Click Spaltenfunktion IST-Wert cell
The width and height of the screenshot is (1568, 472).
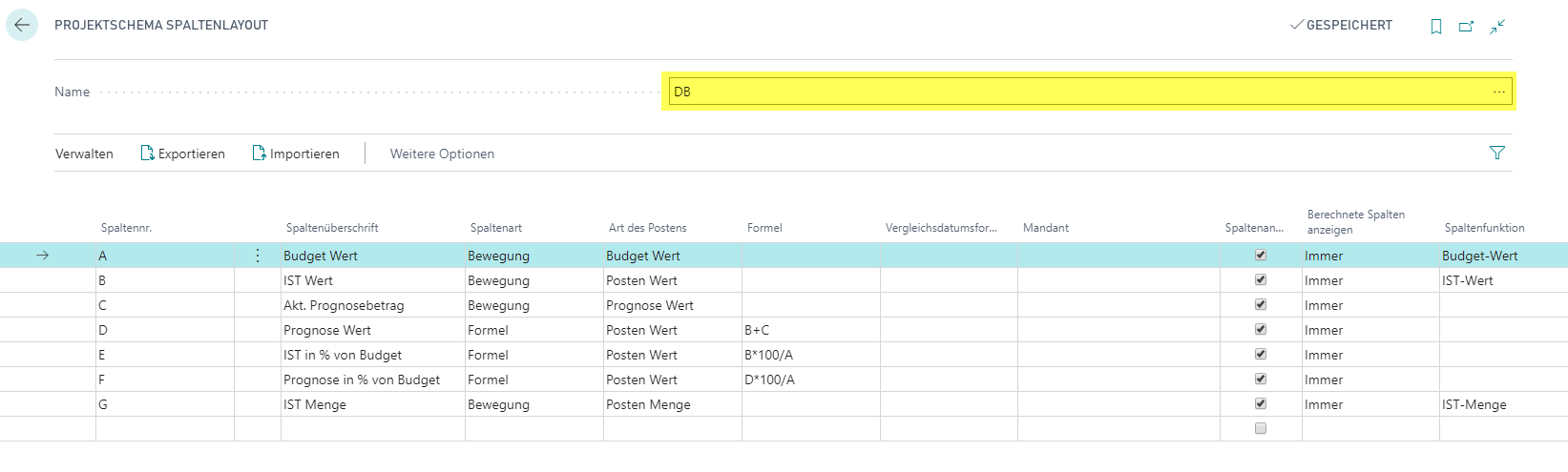tap(1503, 280)
